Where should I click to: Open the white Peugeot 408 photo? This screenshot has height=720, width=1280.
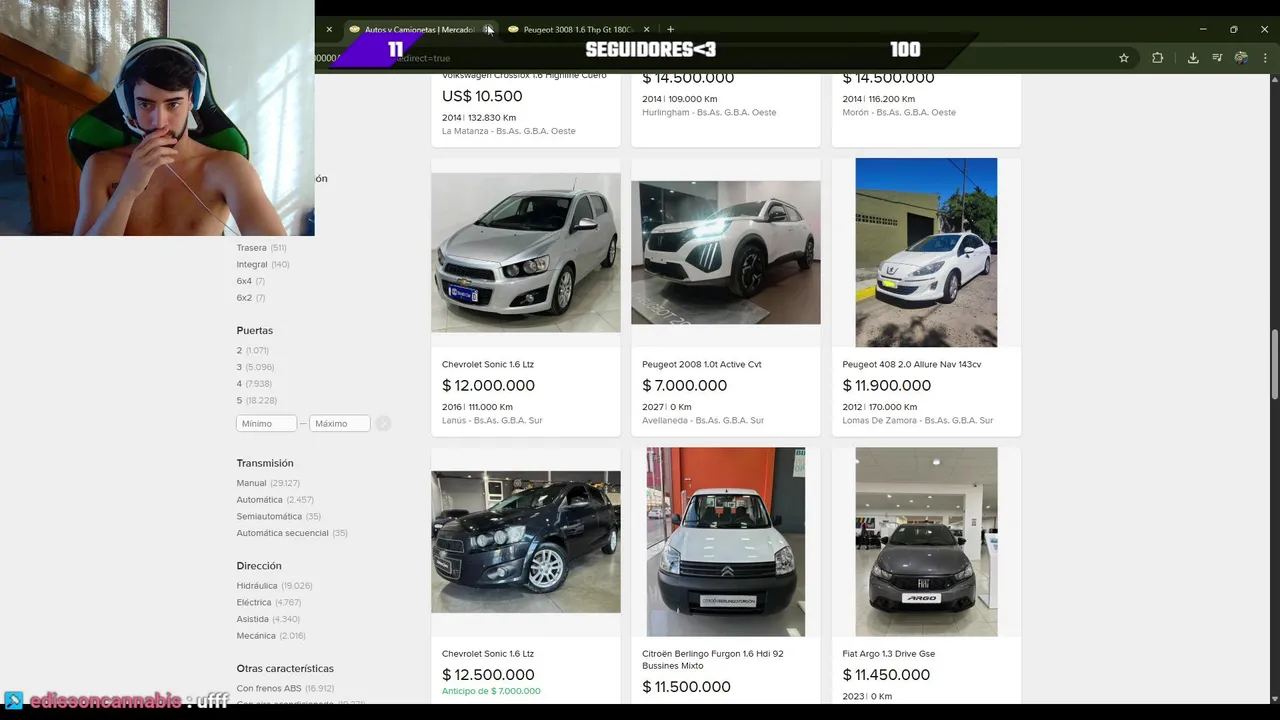point(926,252)
